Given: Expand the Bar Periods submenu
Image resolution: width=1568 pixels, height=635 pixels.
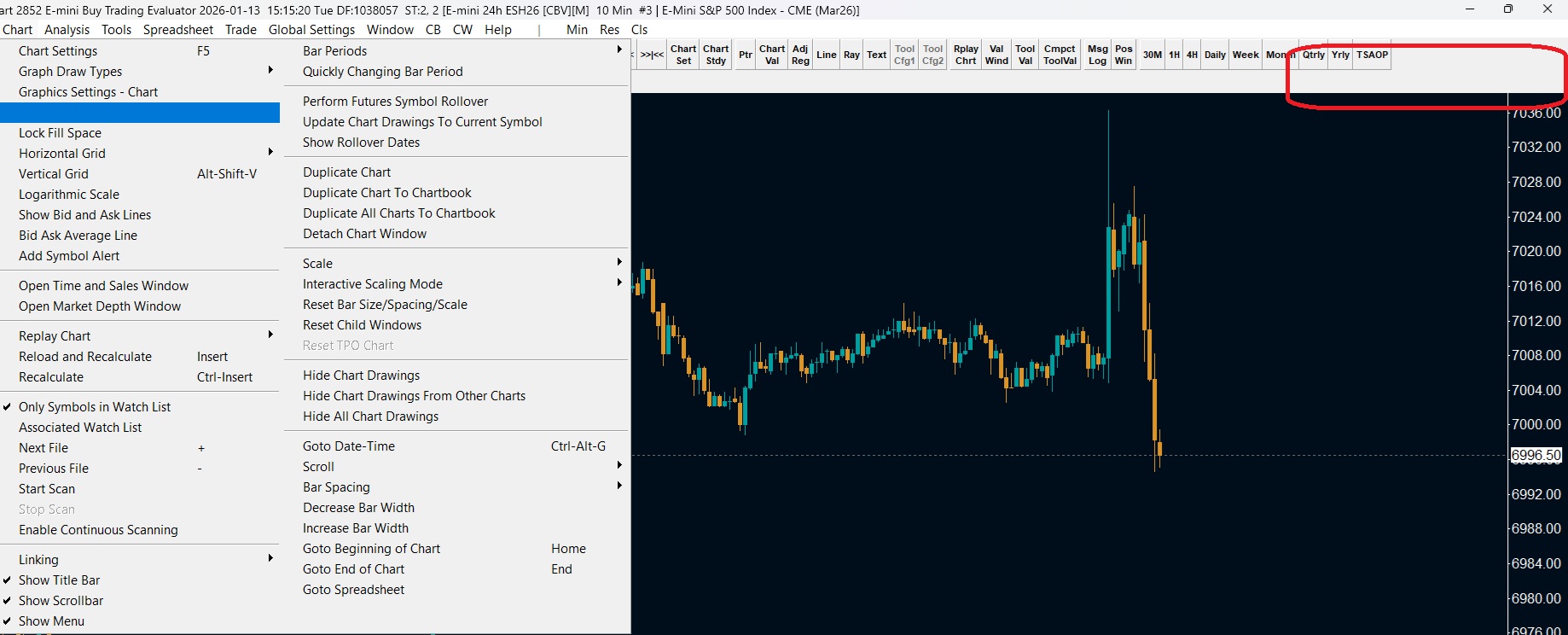Looking at the screenshot, I should [456, 51].
